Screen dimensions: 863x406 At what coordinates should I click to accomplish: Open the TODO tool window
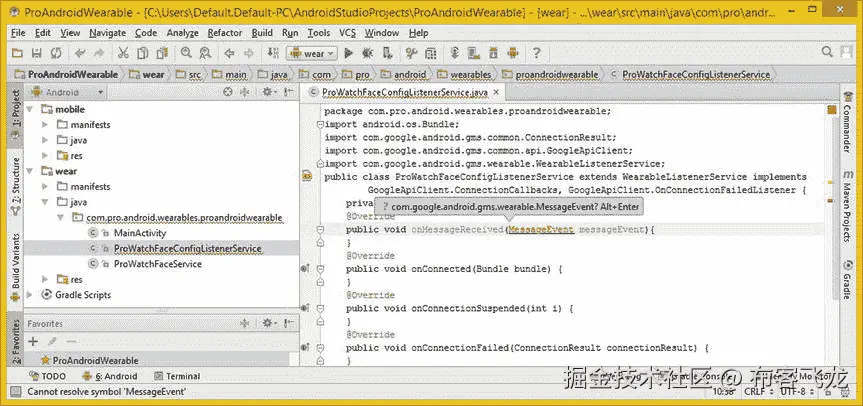[x=47, y=376]
